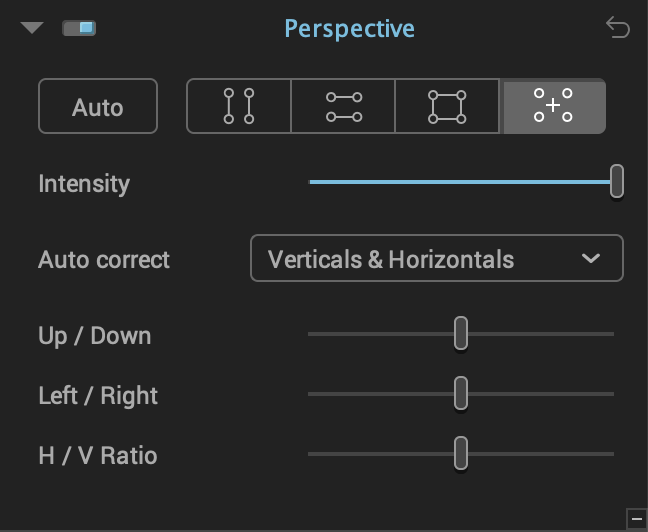Click the Up / Down slider handle
The image size is (648, 532).
pyautogui.click(x=461, y=333)
